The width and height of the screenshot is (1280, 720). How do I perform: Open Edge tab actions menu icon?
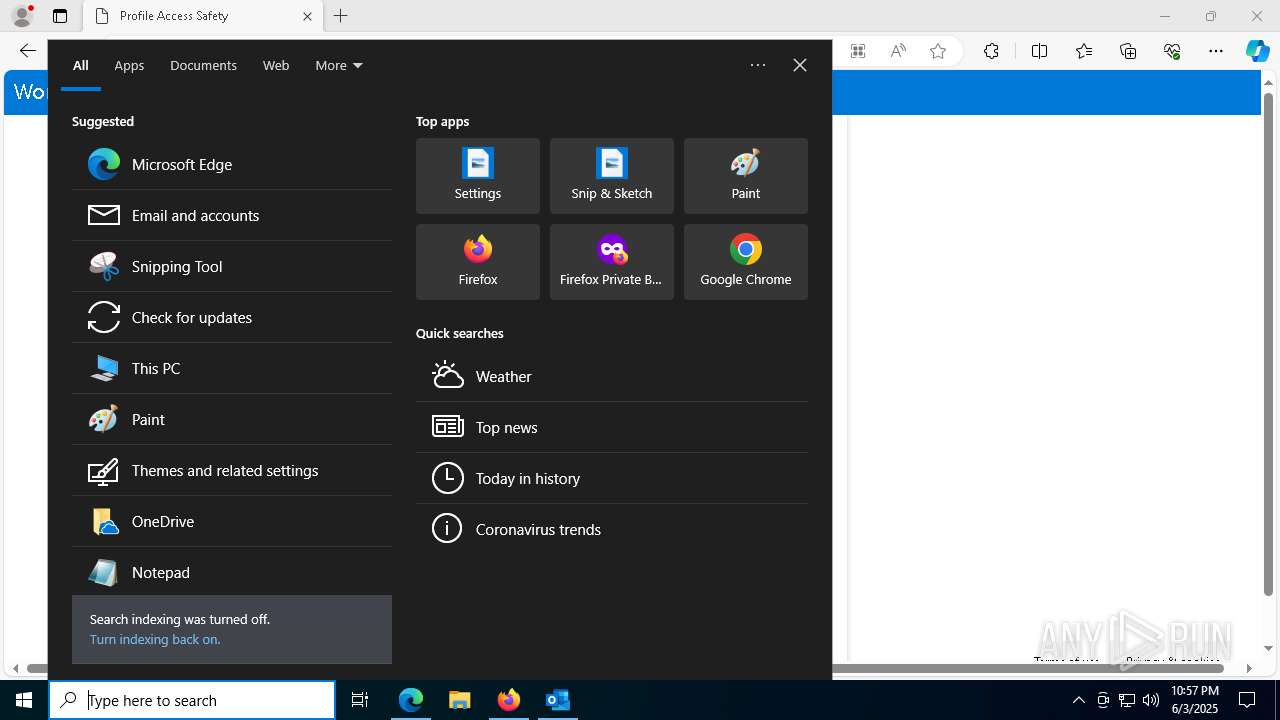click(x=60, y=16)
